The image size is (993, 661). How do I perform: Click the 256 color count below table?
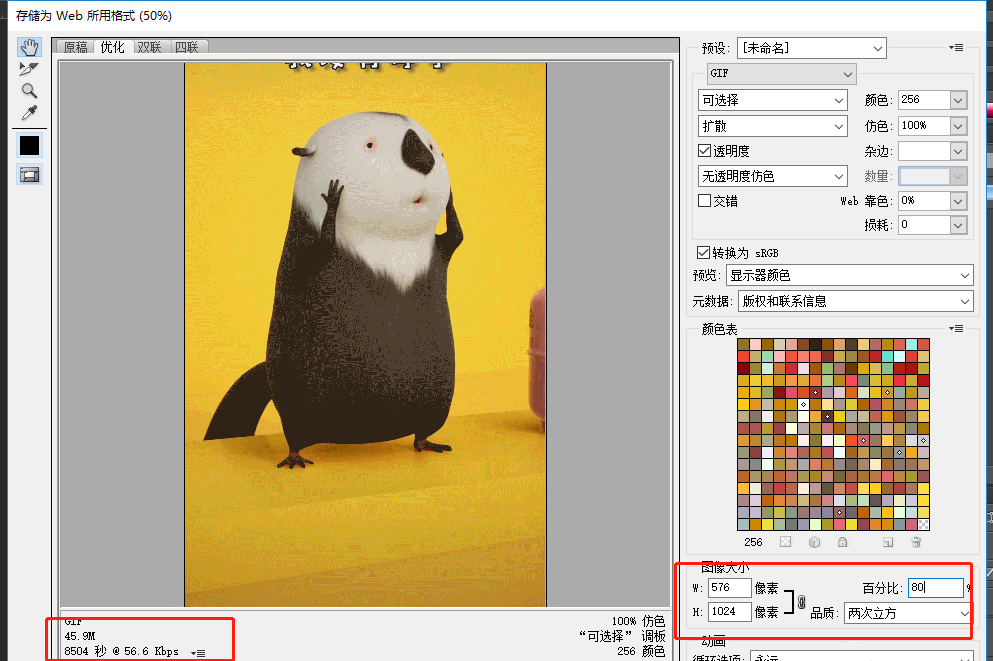pyautogui.click(x=753, y=542)
